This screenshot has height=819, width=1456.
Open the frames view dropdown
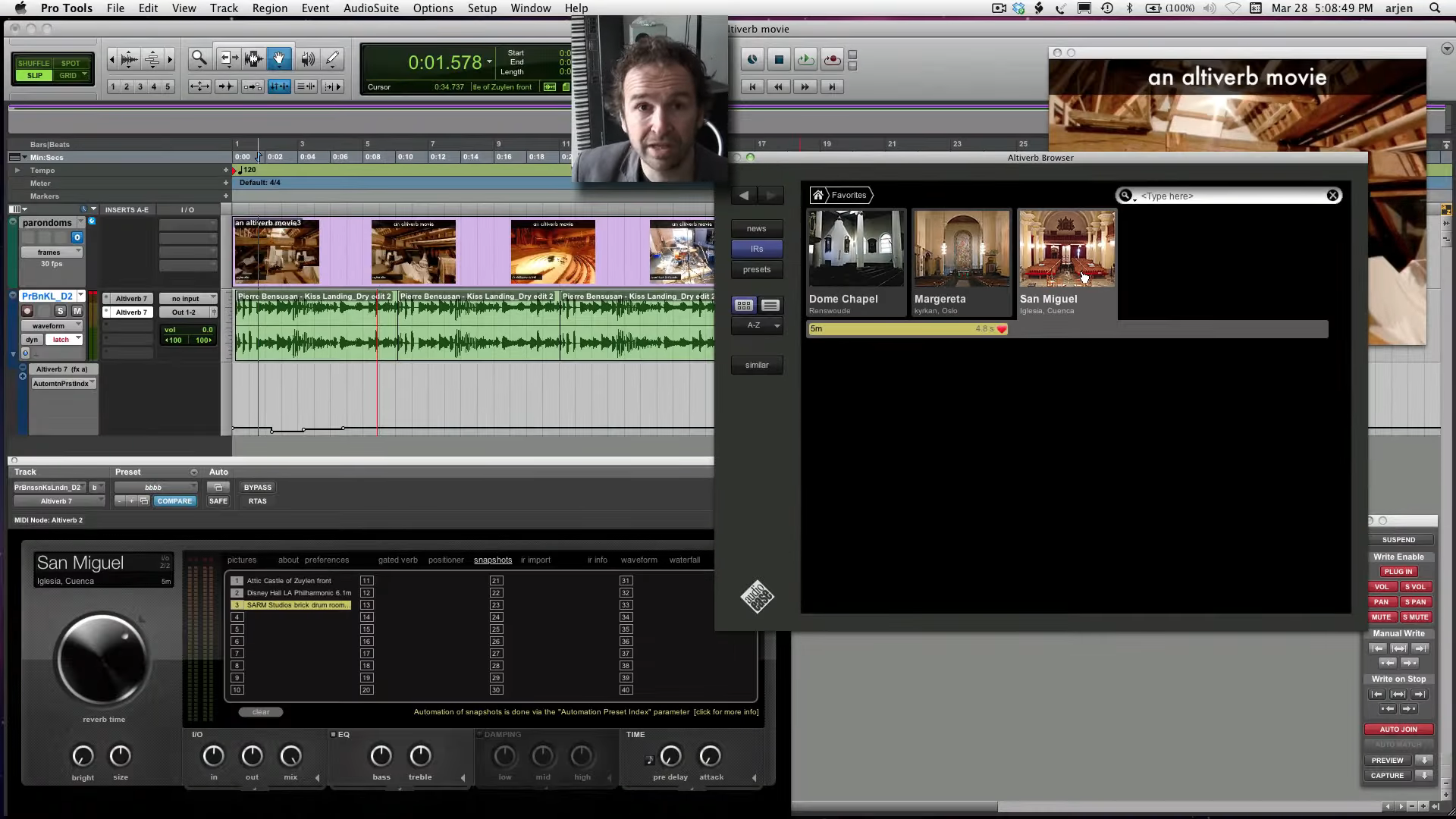pos(52,253)
